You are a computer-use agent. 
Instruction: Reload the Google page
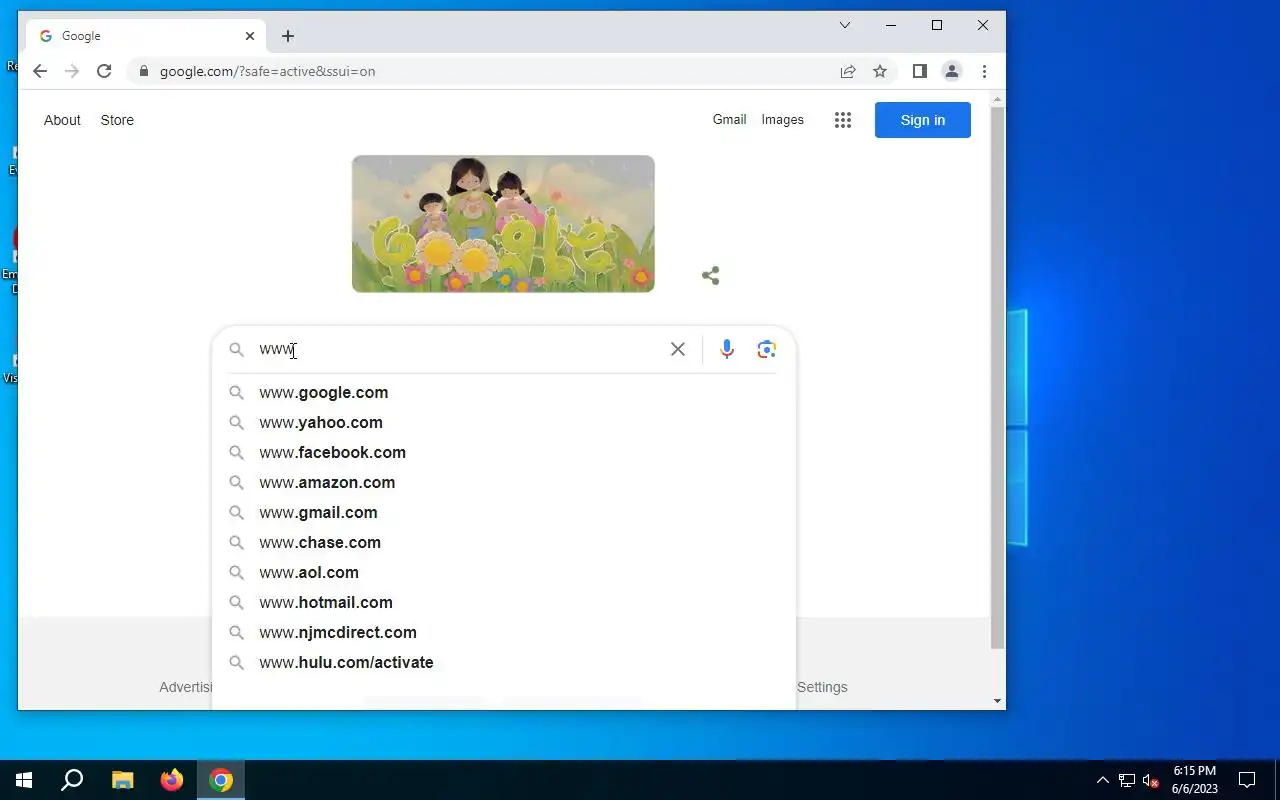104,71
